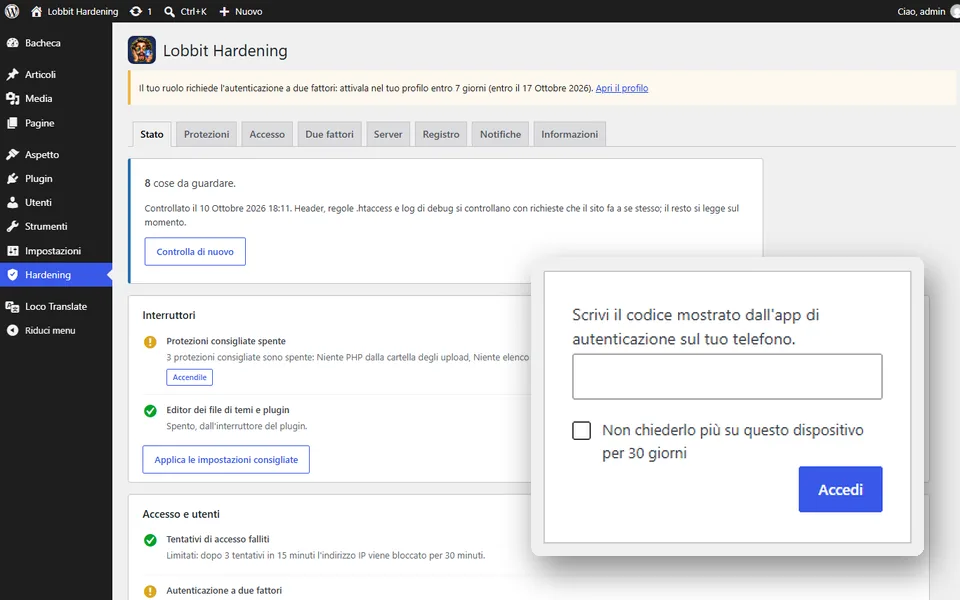The image size is (960, 600).
Task: Click 'Spento, dall'interruttore del plugin.' text
Action: (237, 426)
